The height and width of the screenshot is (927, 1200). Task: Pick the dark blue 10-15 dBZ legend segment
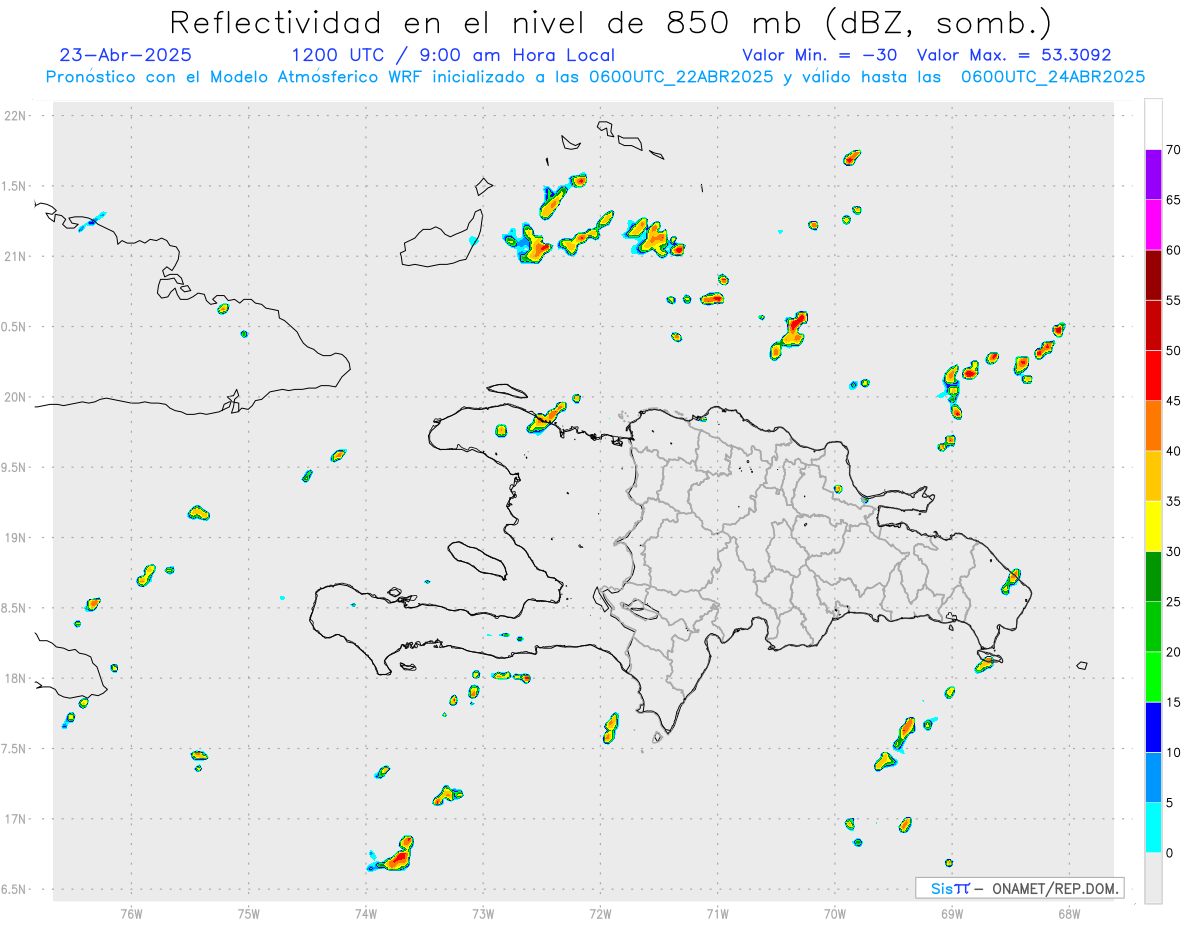[1153, 727]
